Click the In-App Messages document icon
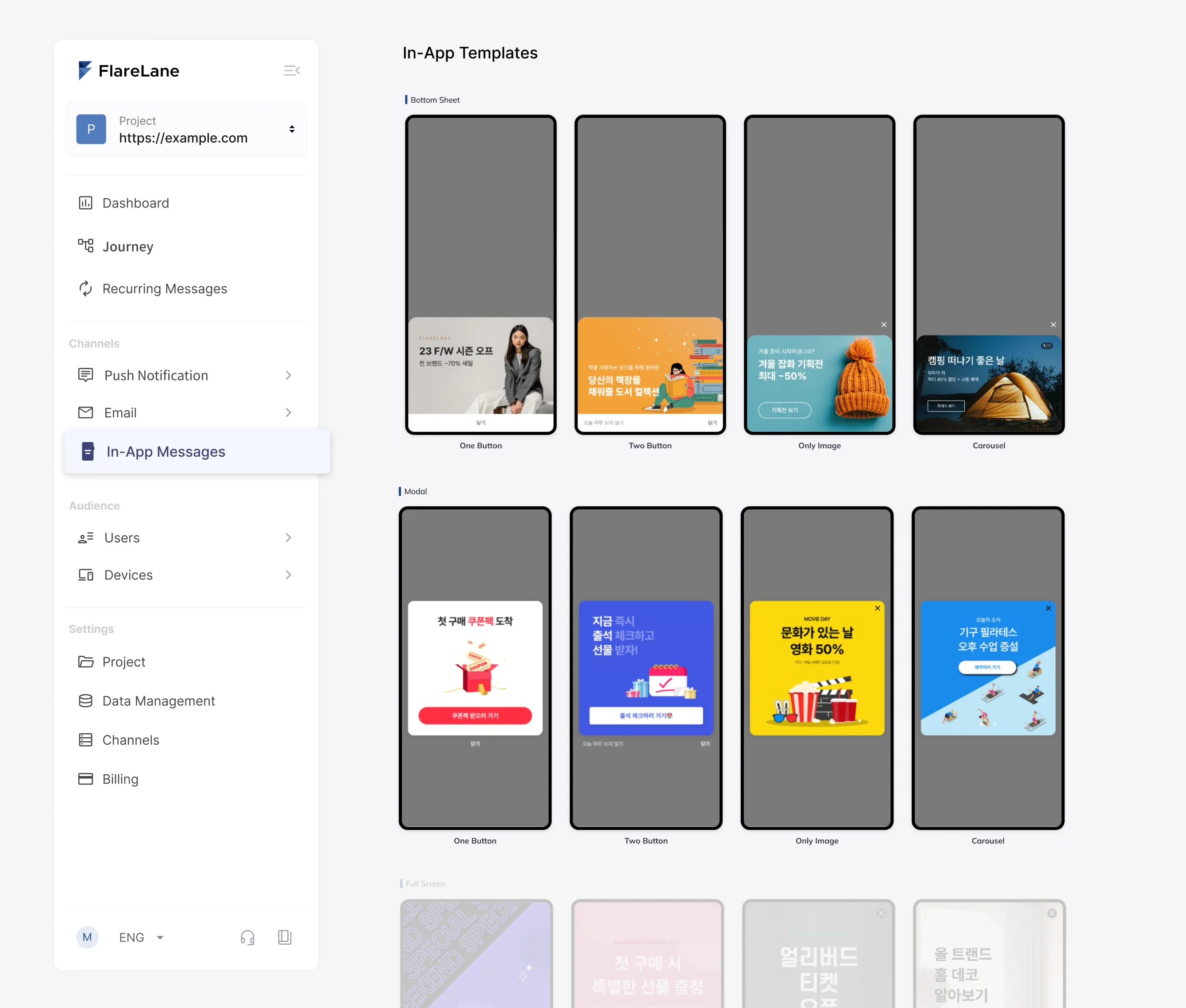1186x1008 pixels. (x=88, y=451)
